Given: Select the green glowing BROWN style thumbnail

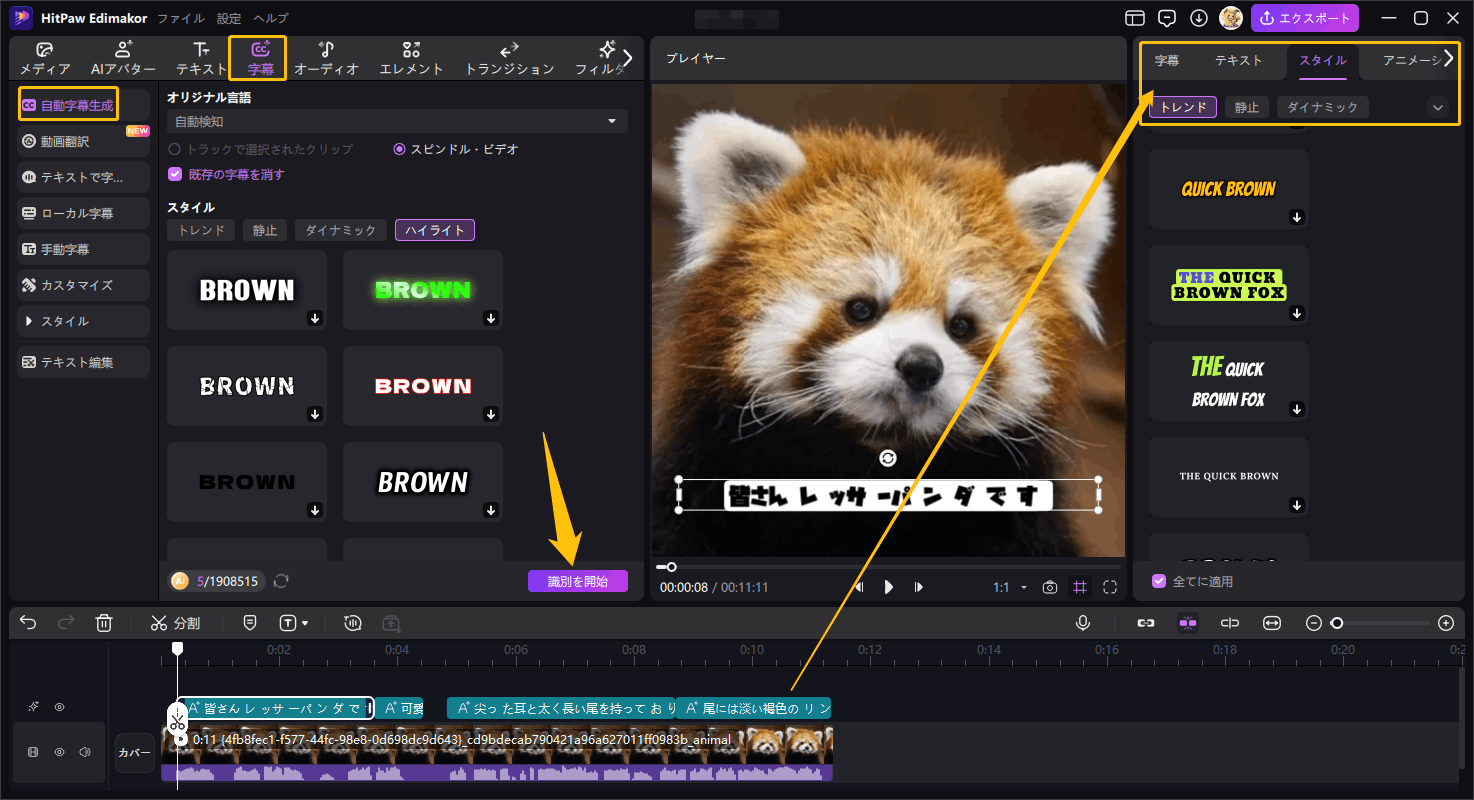Looking at the screenshot, I should [422, 290].
